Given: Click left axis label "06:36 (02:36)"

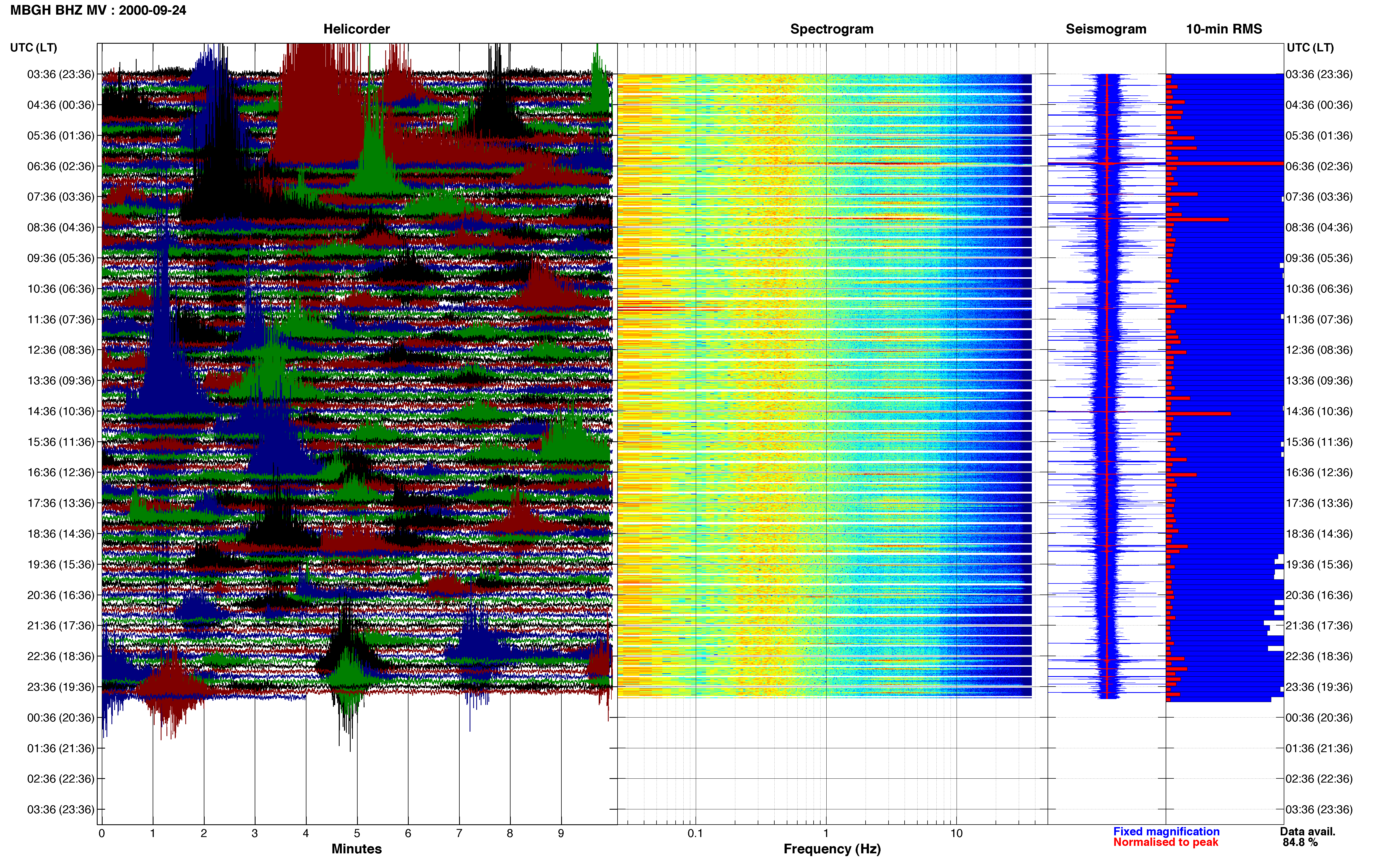Looking at the screenshot, I should tap(60, 166).
